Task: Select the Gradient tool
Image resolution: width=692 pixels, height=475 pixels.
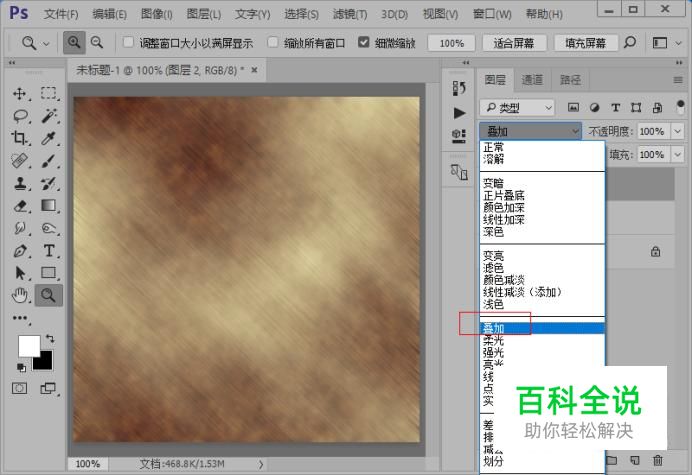Action: [49, 206]
